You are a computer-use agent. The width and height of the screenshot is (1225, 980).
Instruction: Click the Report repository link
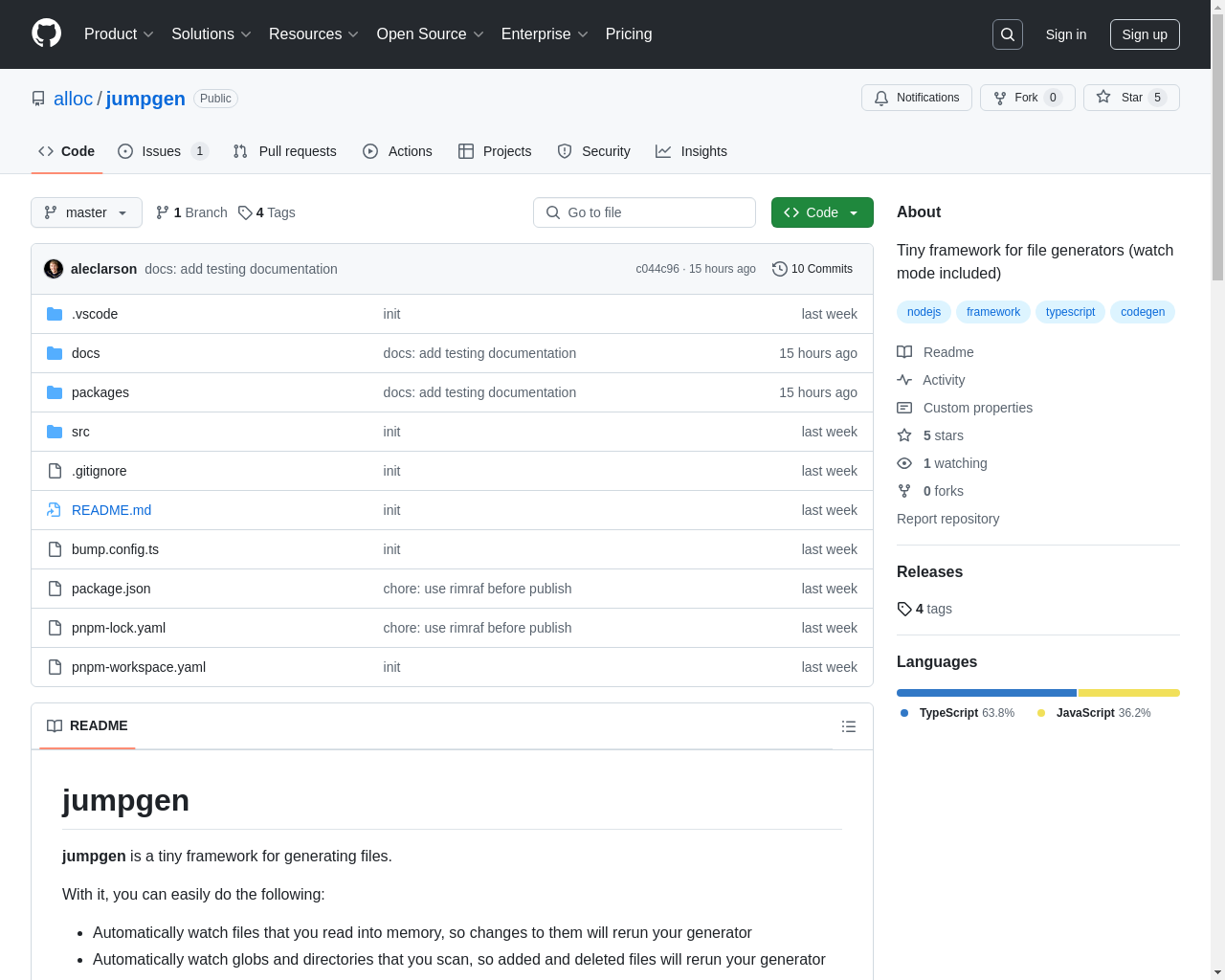[x=947, y=519]
